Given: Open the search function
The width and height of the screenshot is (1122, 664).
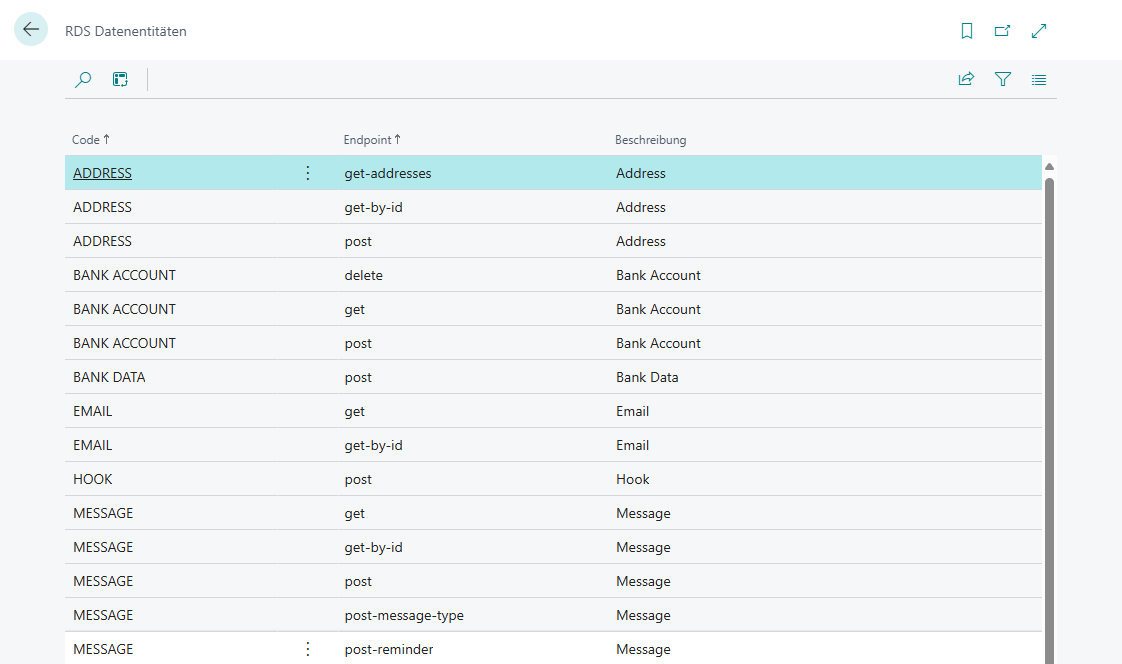Looking at the screenshot, I should click(83, 79).
